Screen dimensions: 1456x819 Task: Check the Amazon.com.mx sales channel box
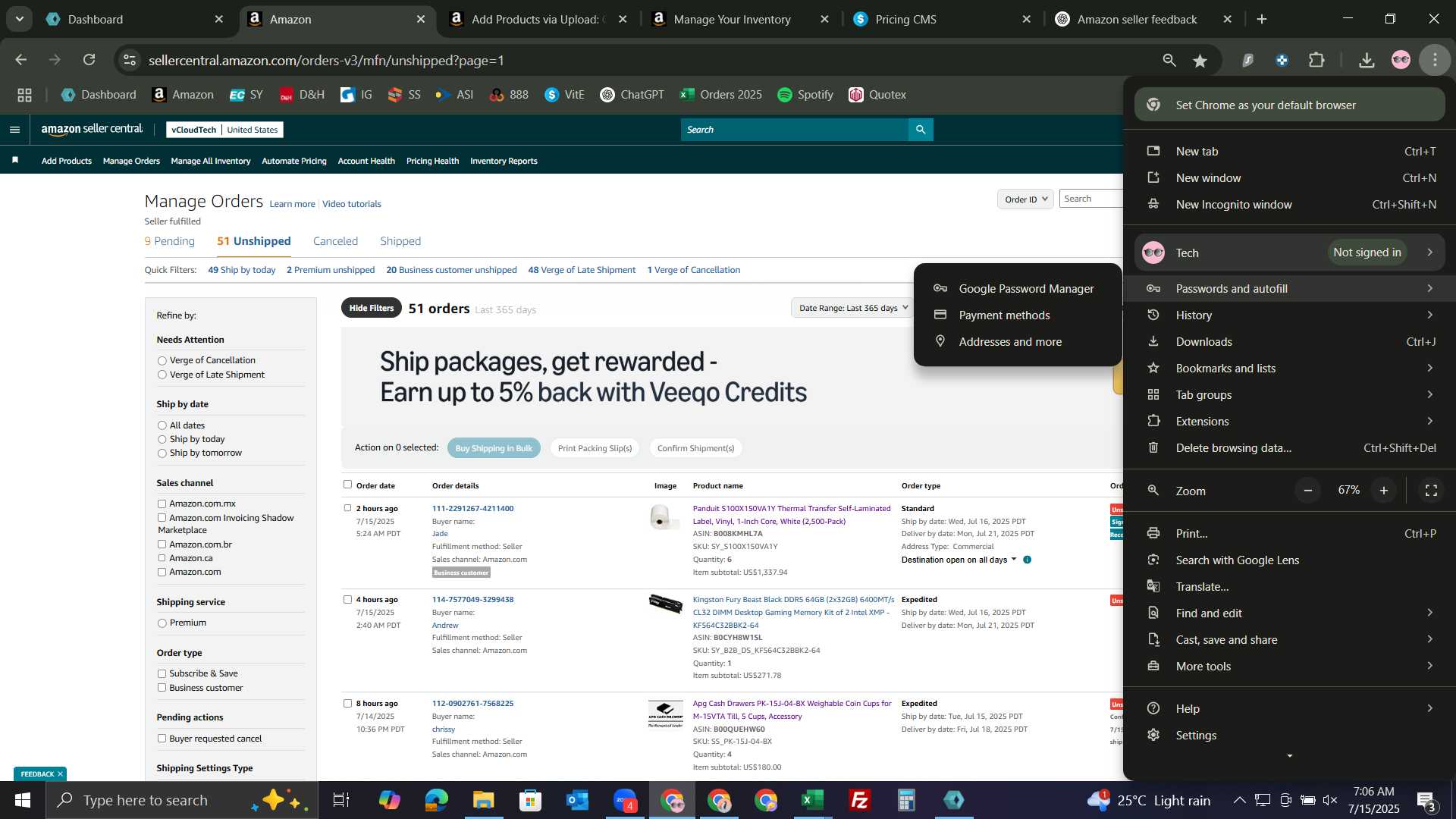pos(162,504)
